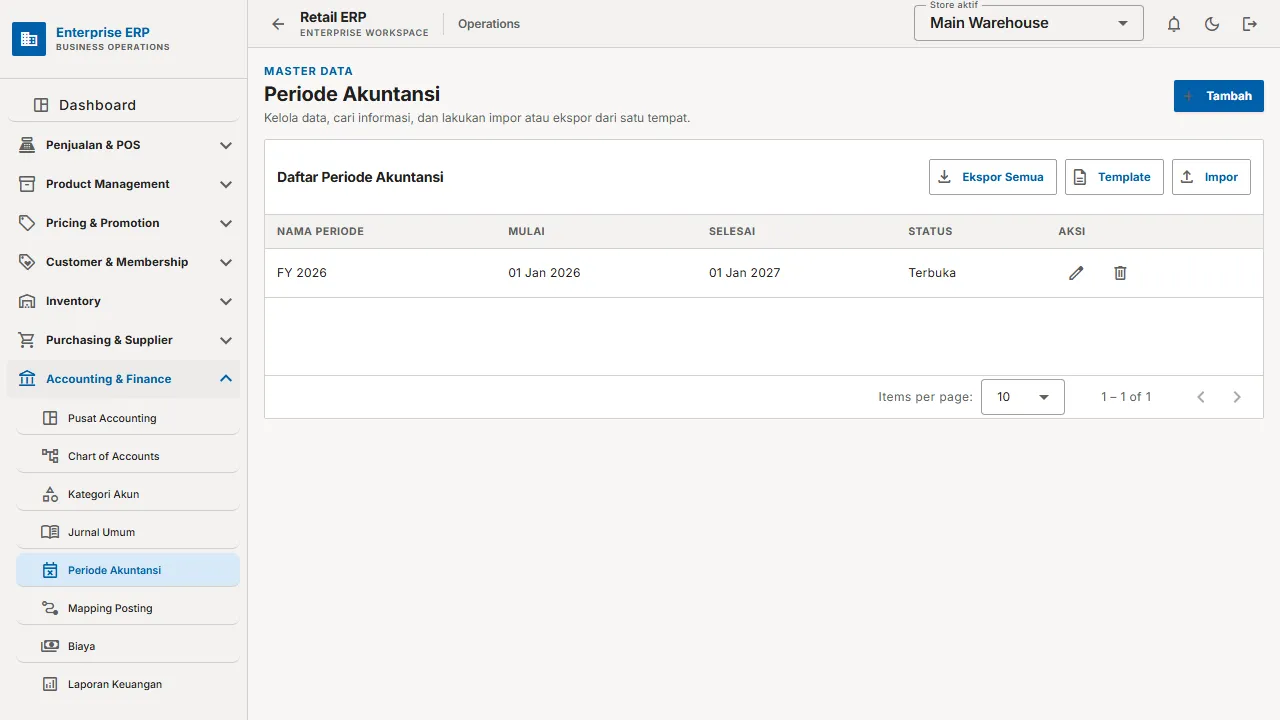Toggle dark mode moon icon

tap(1212, 24)
